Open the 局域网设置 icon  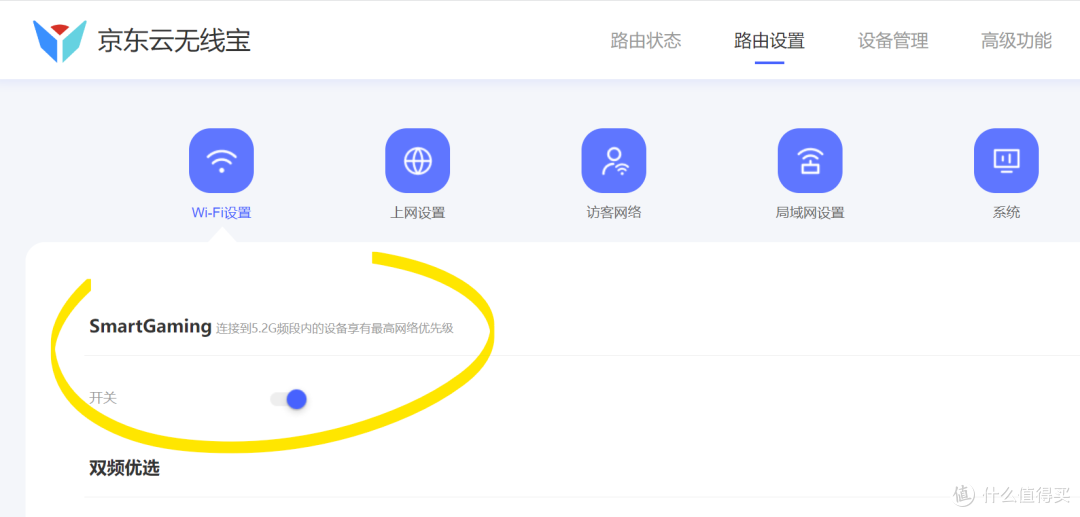[810, 160]
